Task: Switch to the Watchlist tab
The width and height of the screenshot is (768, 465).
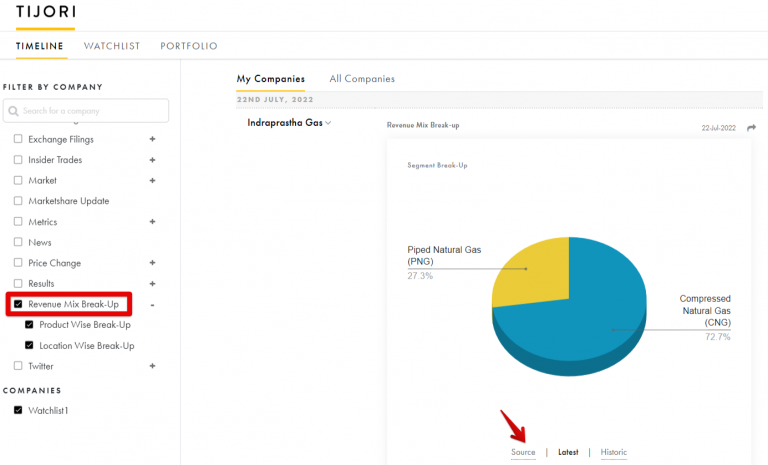Action: point(111,46)
